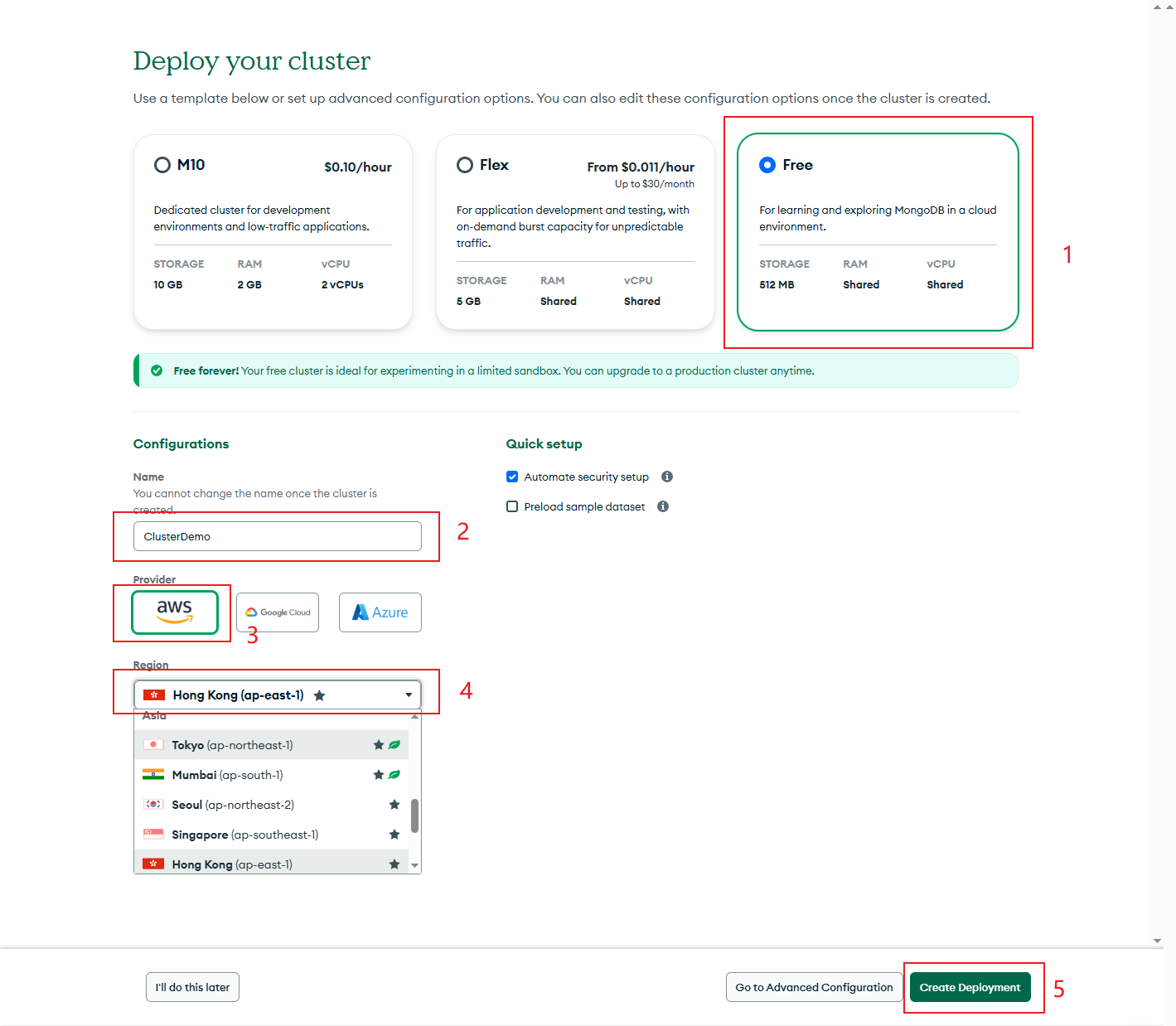
Task: Click the star icon on Seoul row
Action: (x=394, y=805)
